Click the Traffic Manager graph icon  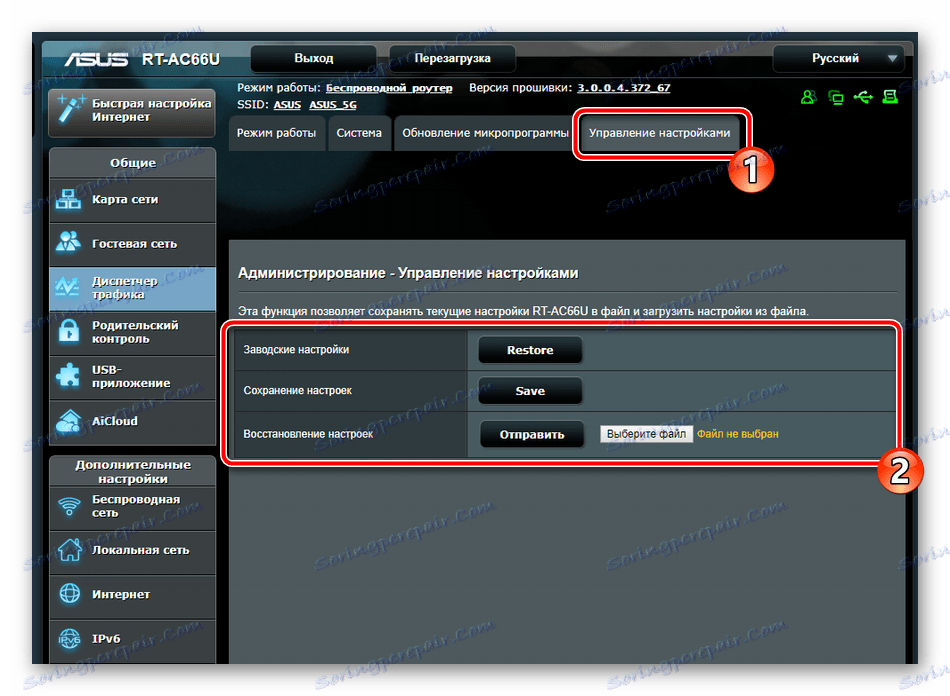point(67,287)
